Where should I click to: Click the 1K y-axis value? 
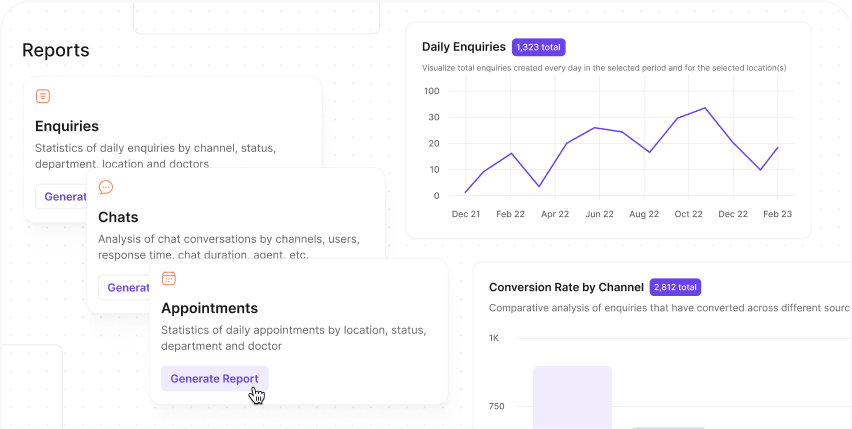click(x=493, y=338)
